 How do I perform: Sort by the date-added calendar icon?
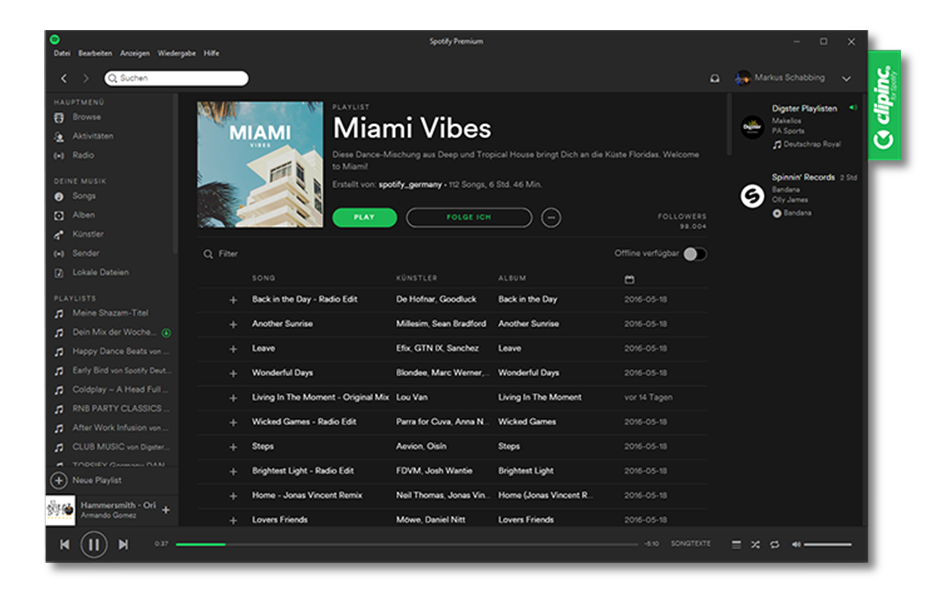629,279
